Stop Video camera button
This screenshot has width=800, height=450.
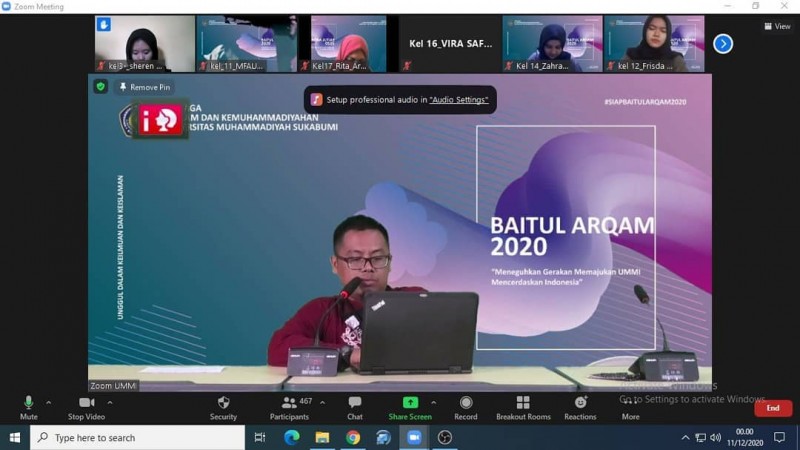point(86,408)
